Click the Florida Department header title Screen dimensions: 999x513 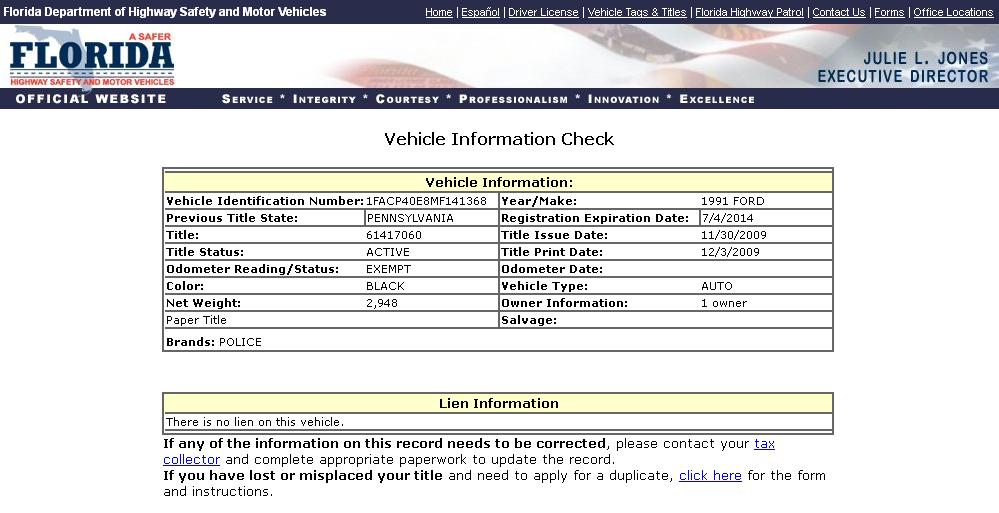(x=164, y=11)
